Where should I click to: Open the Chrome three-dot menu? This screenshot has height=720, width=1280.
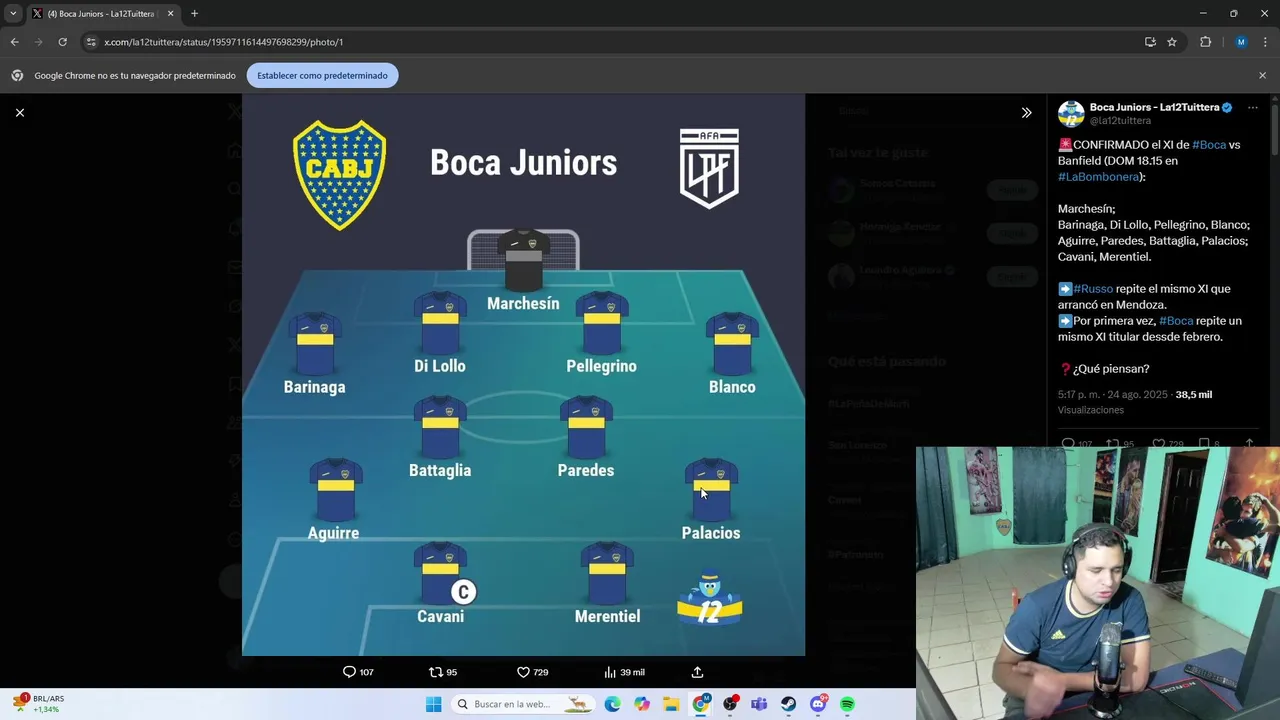[1264, 42]
